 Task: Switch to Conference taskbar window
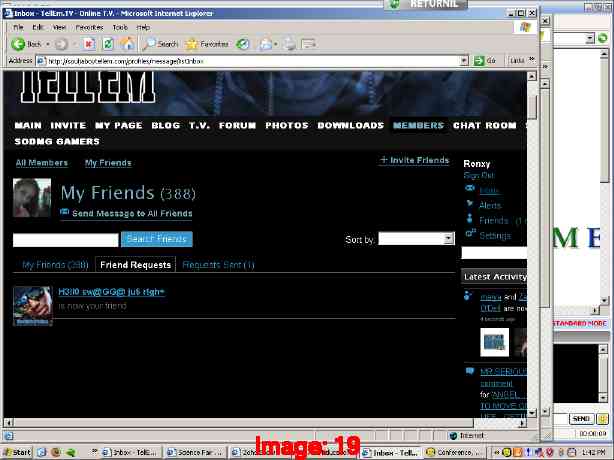(x=451, y=452)
